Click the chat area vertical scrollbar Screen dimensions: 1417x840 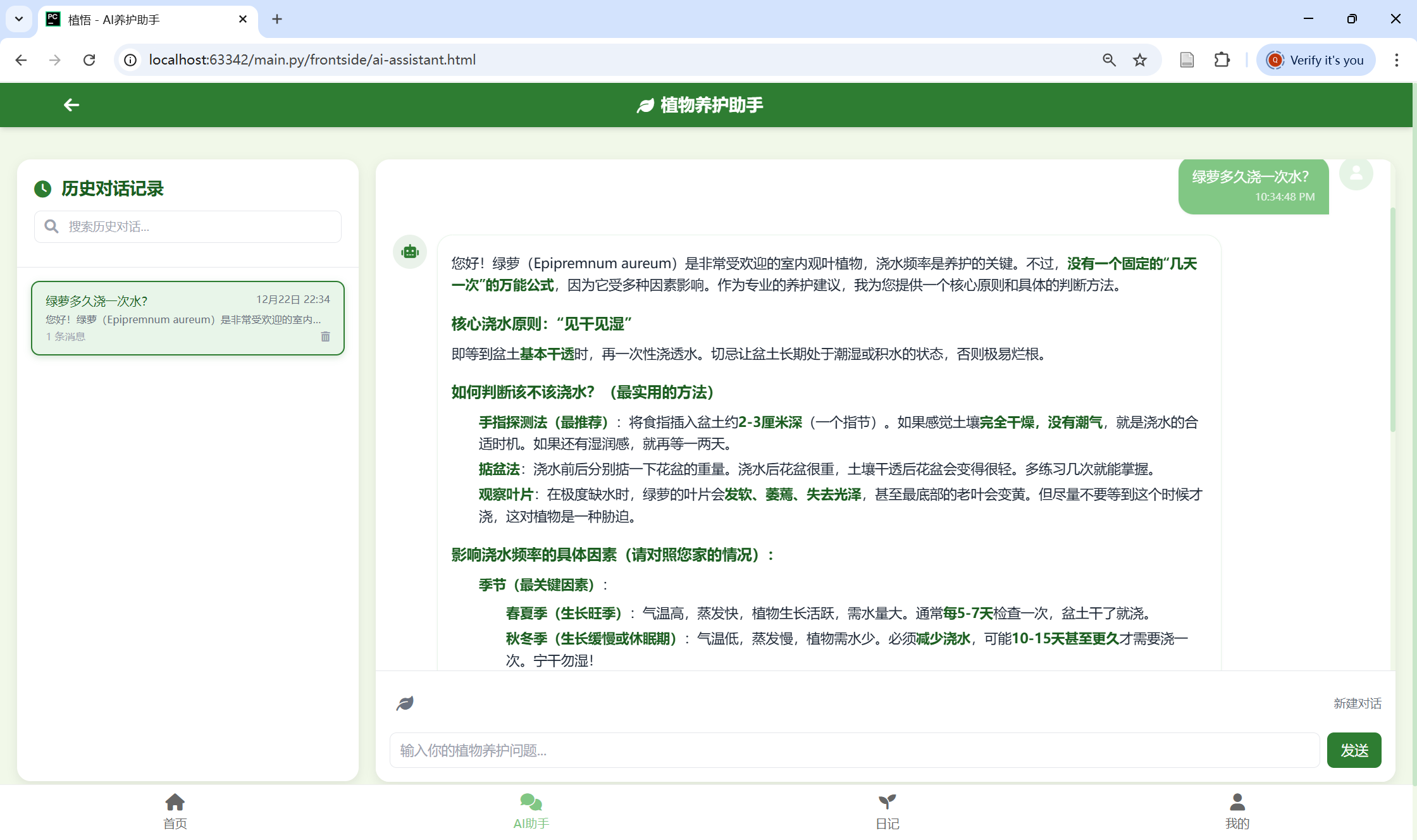(1392, 319)
